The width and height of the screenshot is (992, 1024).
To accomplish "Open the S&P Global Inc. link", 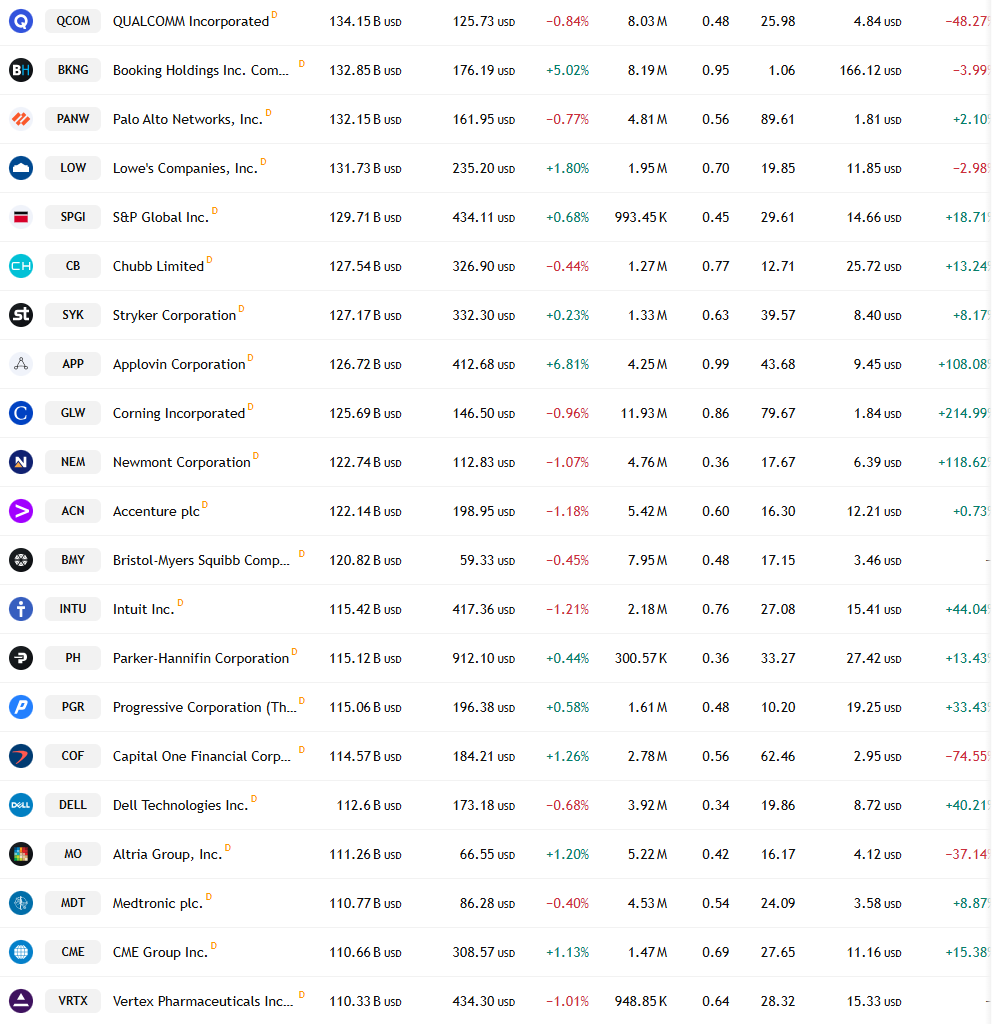I will pos(161,217).
